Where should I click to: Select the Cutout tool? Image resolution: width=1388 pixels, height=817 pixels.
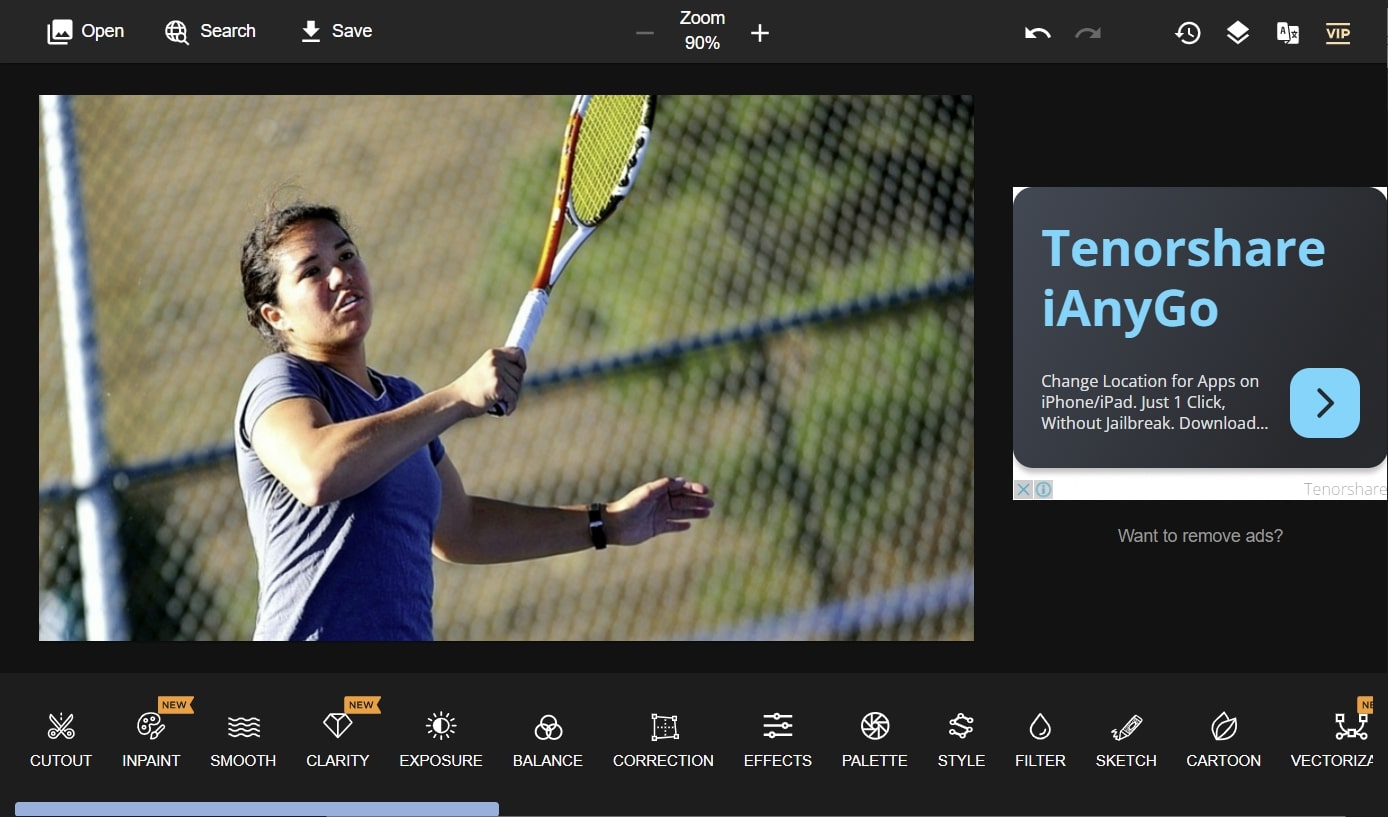(x=60, y=738)
